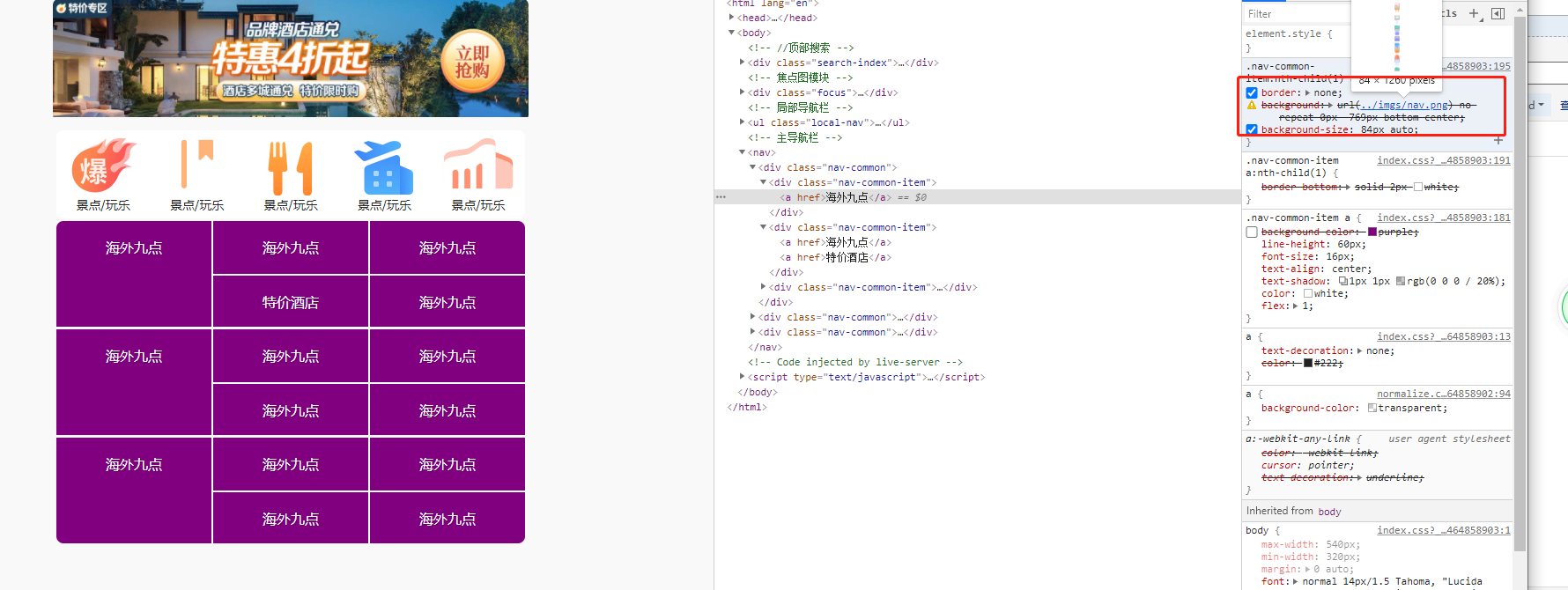Open the normalize.css :94 source link
This screenshot has width=1568, height=590.
1444,394
